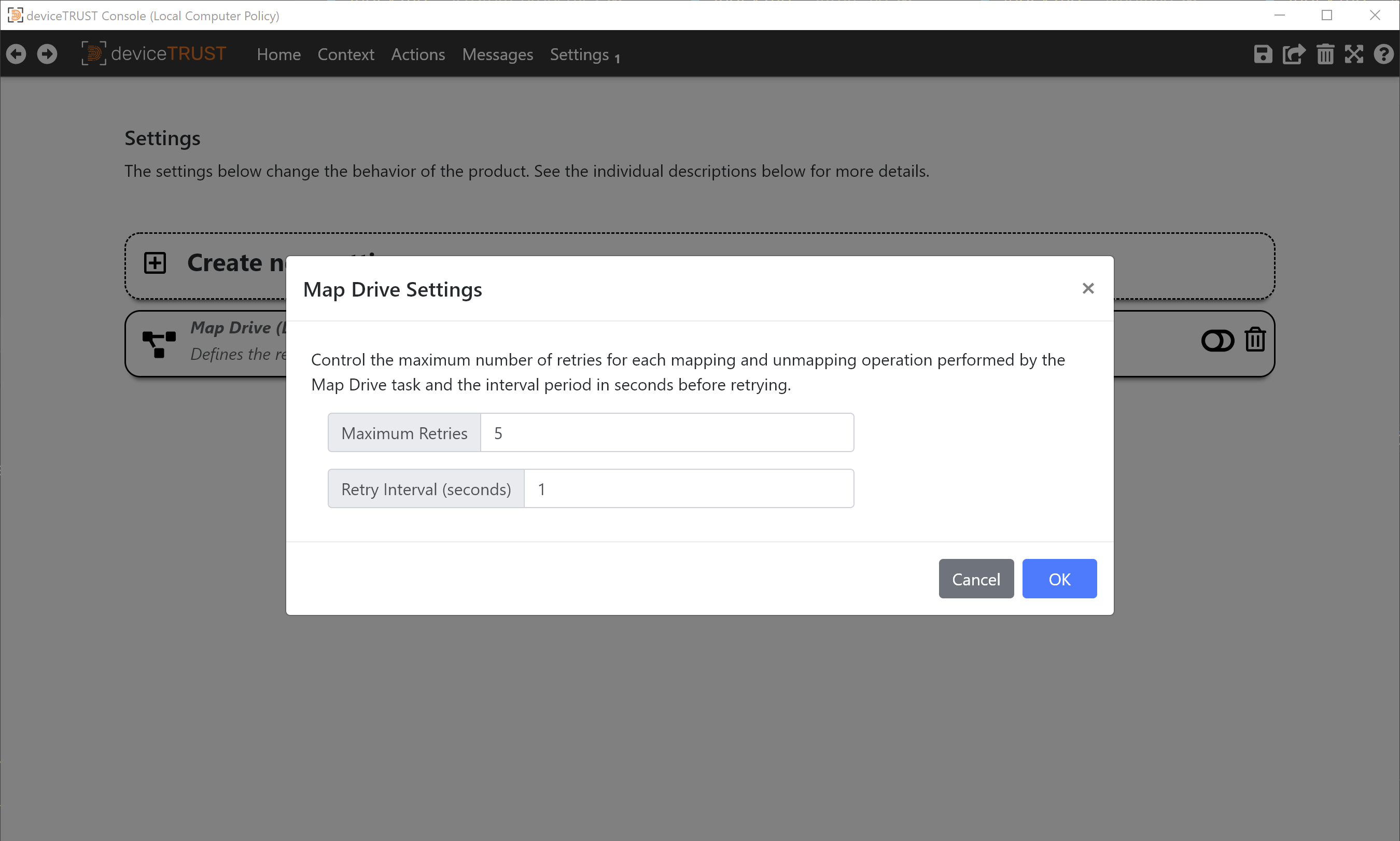Open the export/share icon in the toolbar
1400x841 pixels.
click(x=1294, y=54)
